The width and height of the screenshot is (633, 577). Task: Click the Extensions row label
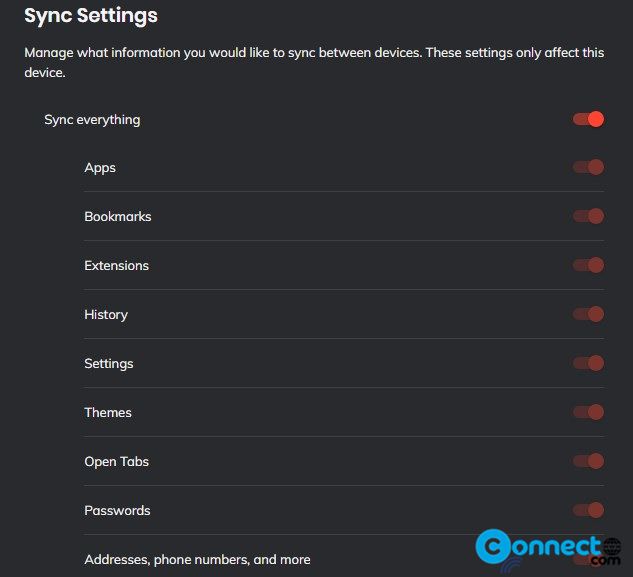point(117,266)
